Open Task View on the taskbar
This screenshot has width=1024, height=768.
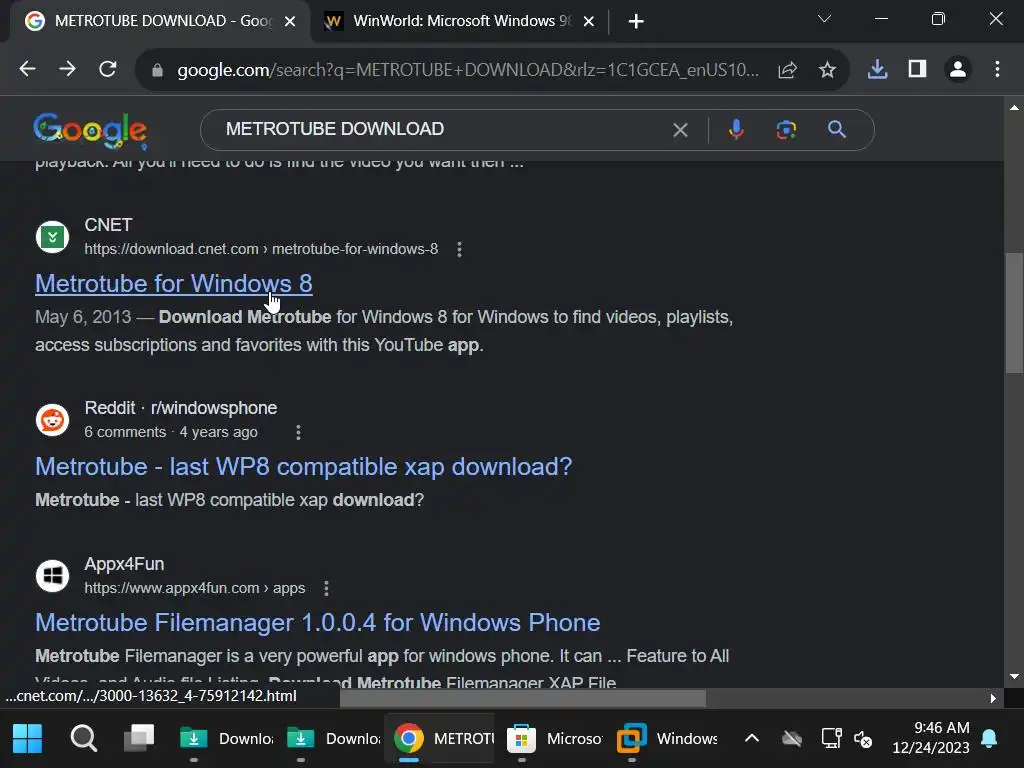[x=139, y=739]
